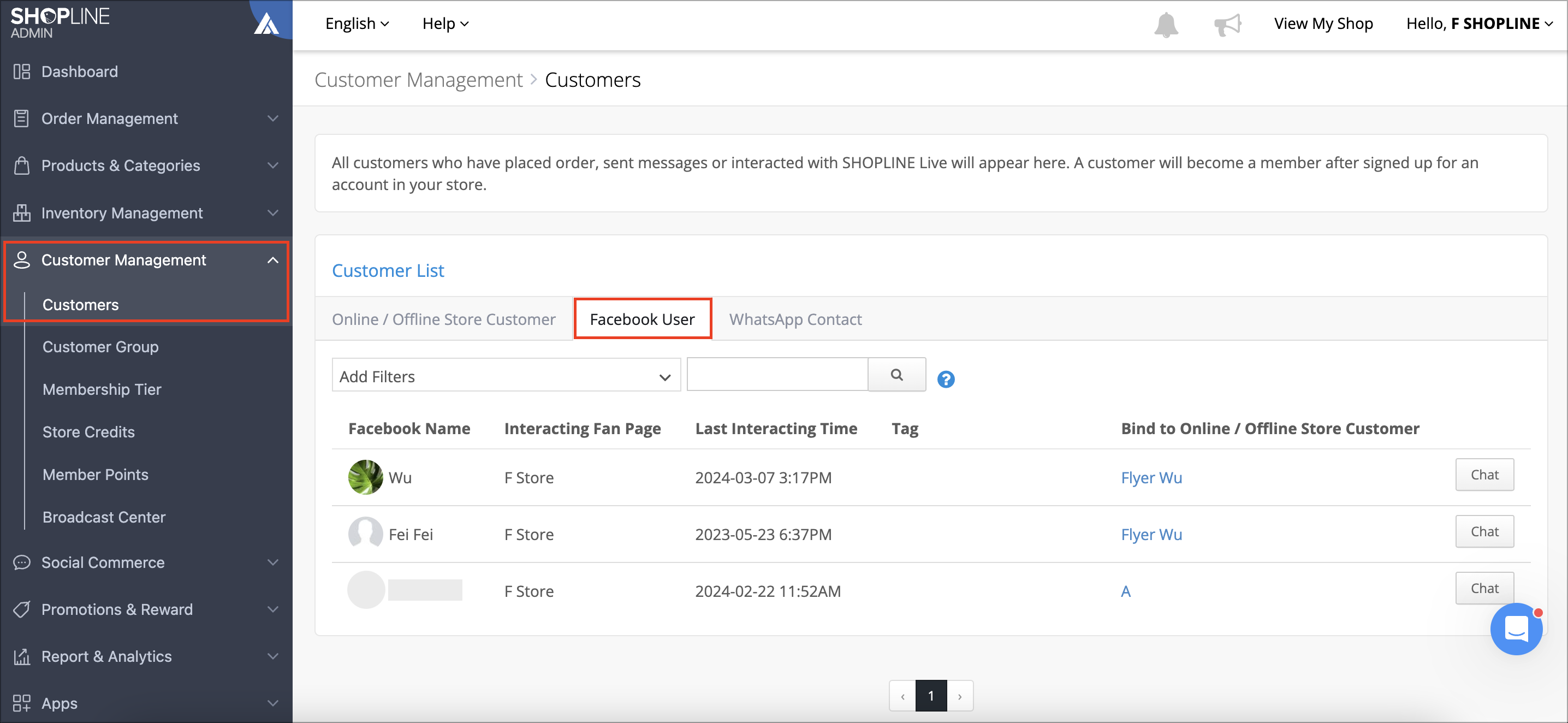Open the English language dropdown
Viewport: 1568px width, 723px height.
pos(357,23)
